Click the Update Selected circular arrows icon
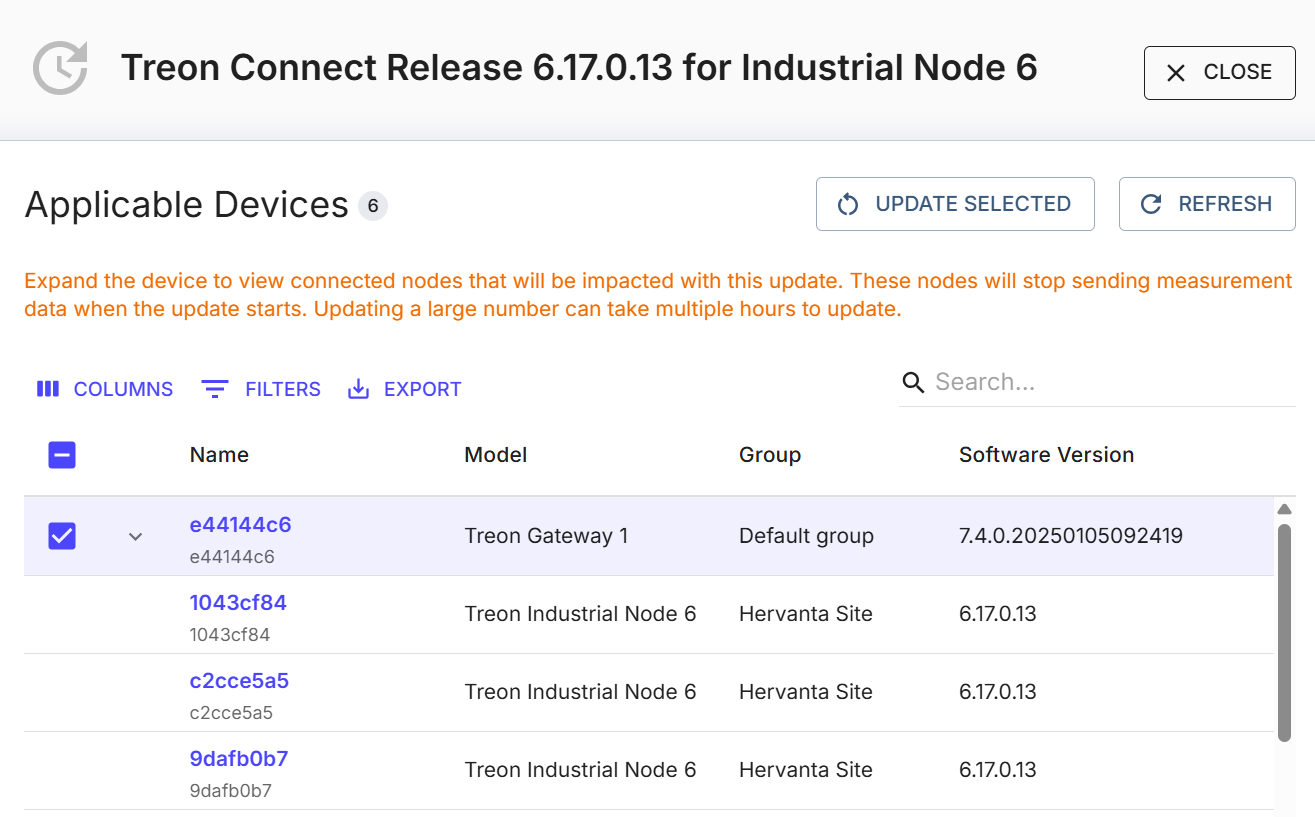Image resolution: width=1315 pixels, height=817 pixels. [848, 205]
